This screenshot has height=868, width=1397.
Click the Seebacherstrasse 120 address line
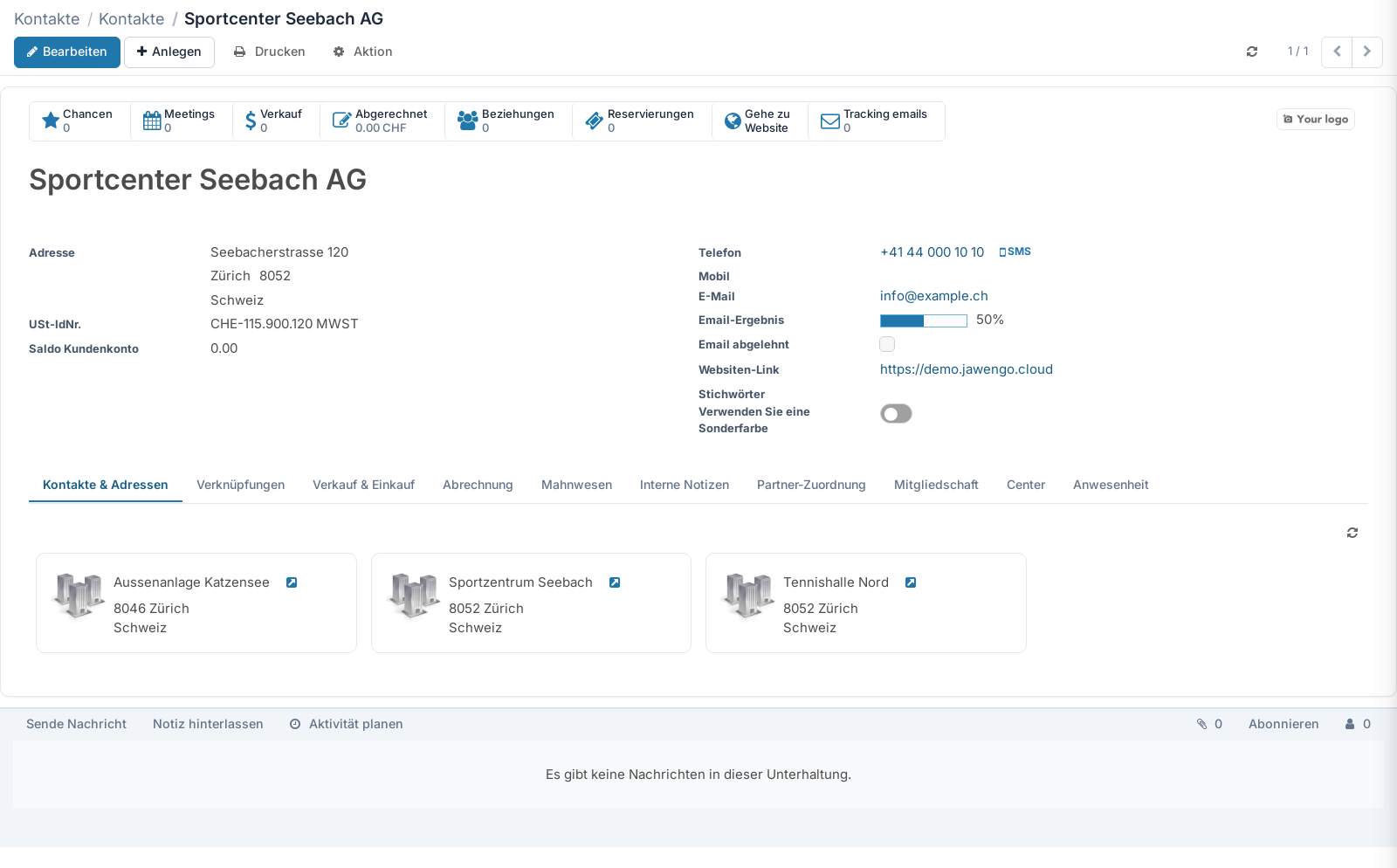point(279,252)
